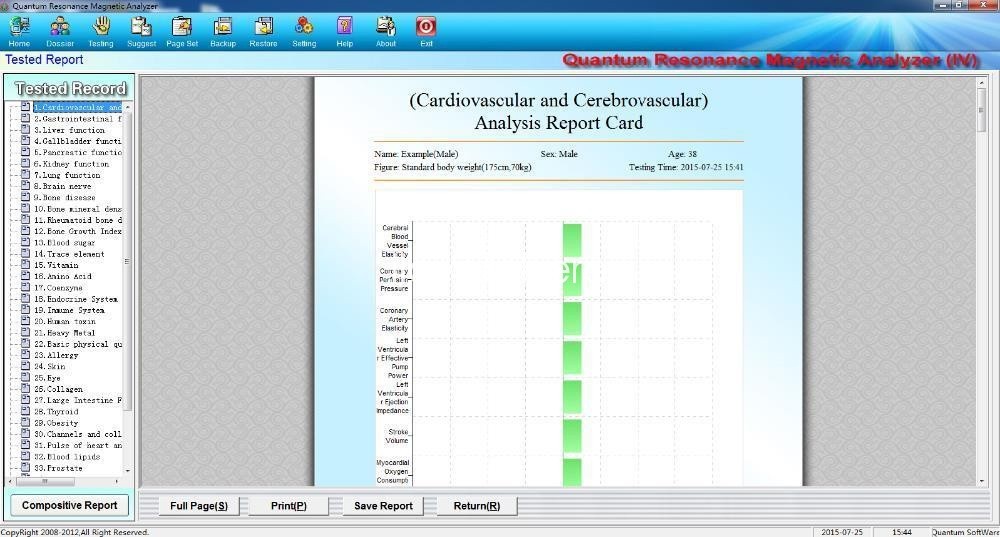The image size is (1000, 537).
Task: Click the record list down scroll arrow
Action: (128, 470)
